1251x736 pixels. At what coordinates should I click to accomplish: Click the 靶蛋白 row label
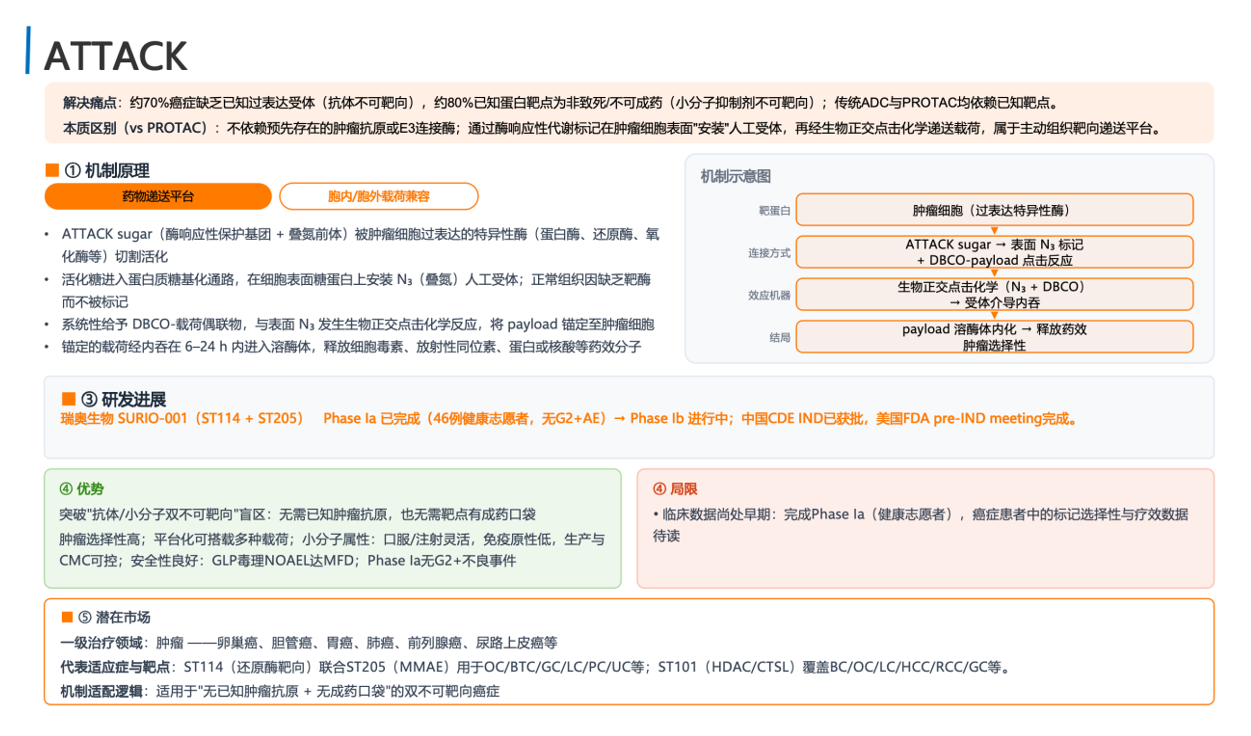(774, 211)
